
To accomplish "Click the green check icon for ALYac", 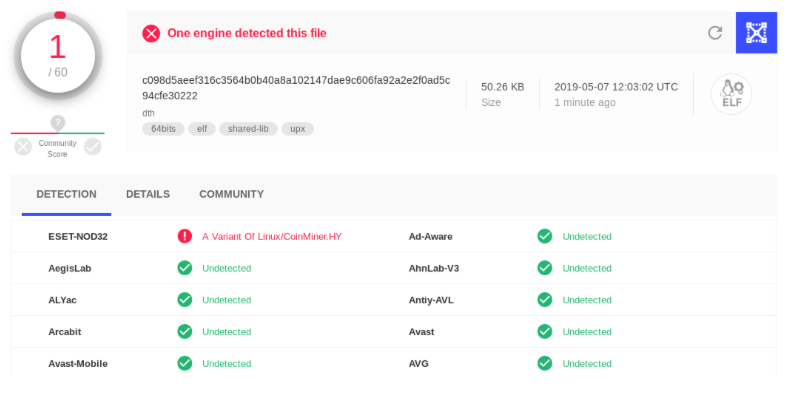I will [x=185, y=300].
